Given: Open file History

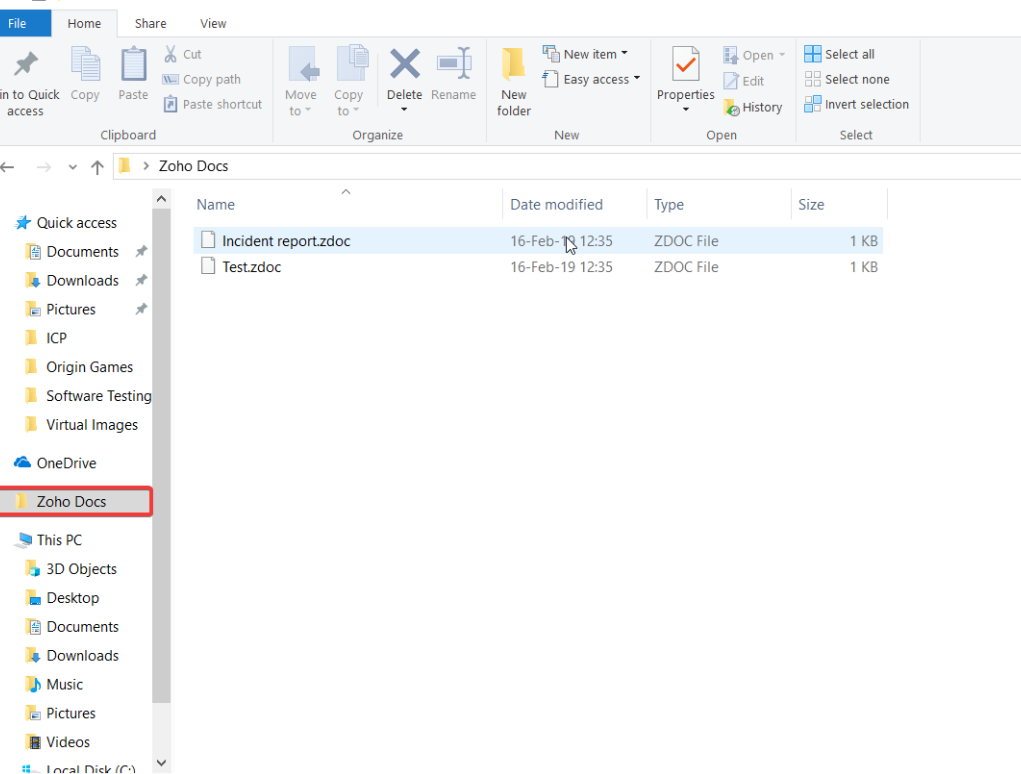Looking at the screenshot, I should tap(753, 107).
